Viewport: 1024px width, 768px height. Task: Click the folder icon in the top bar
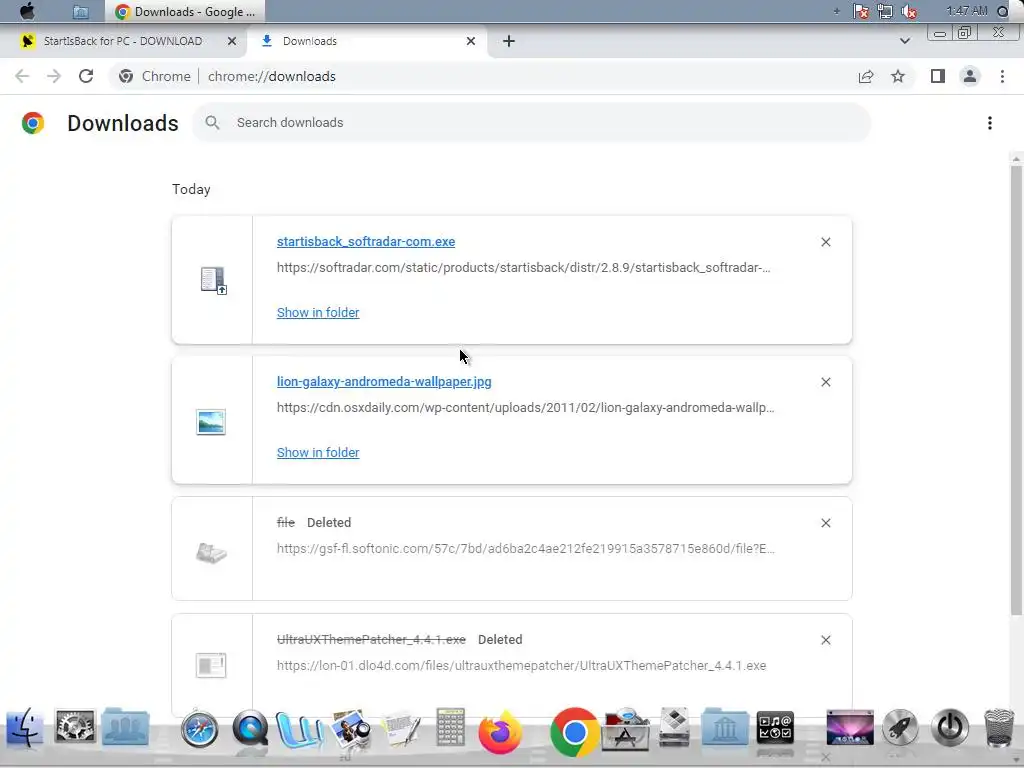point(80,11)
